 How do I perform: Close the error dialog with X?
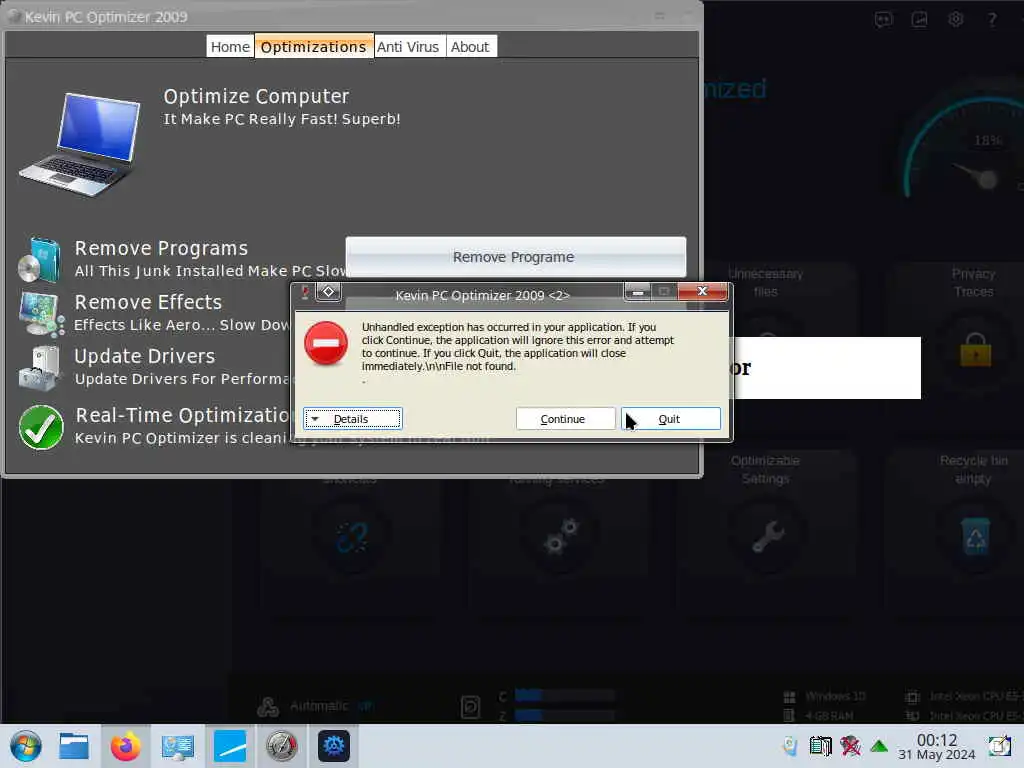(702, 291)
